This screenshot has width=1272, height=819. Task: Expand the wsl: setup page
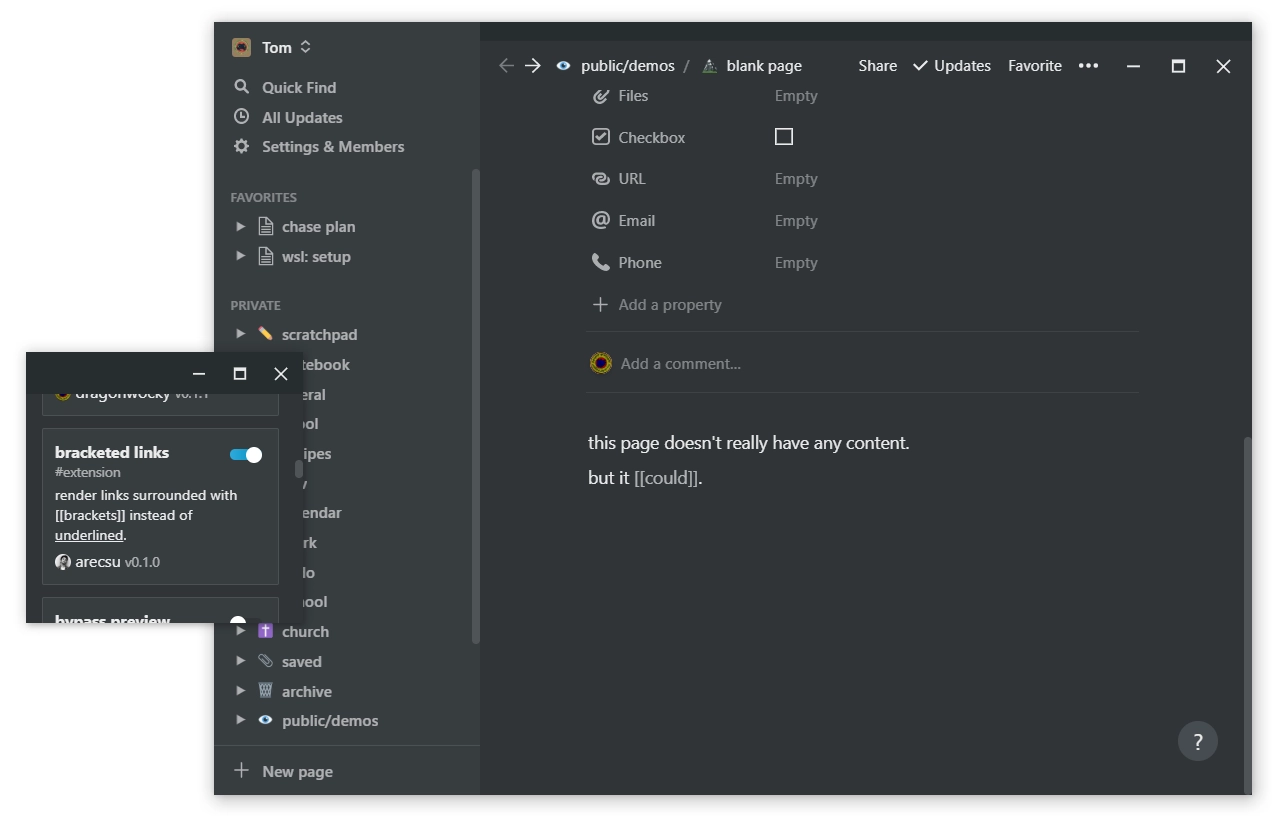(x=240, y=256)
